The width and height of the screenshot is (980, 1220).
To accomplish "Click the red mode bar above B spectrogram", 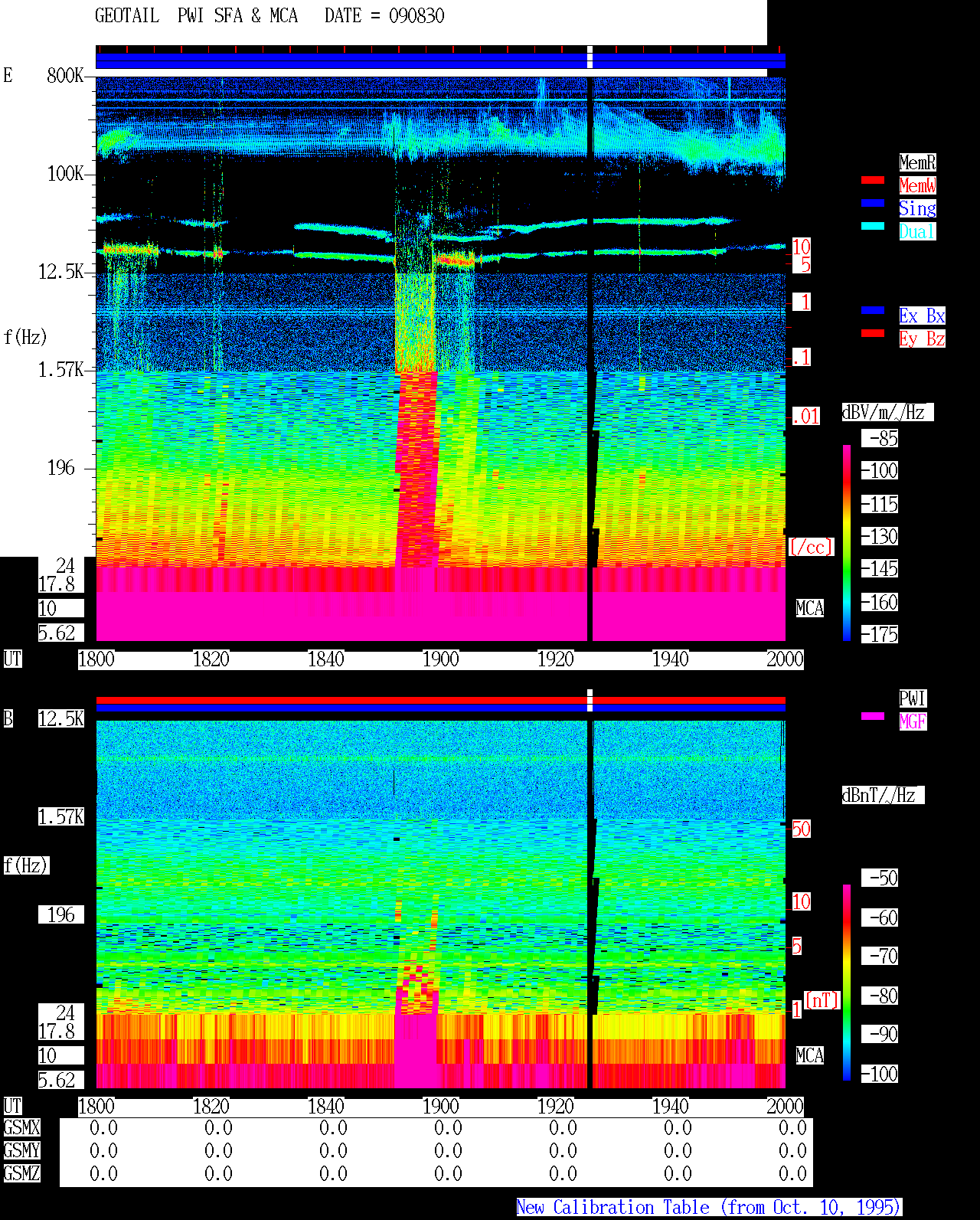I will pos(440,700).
